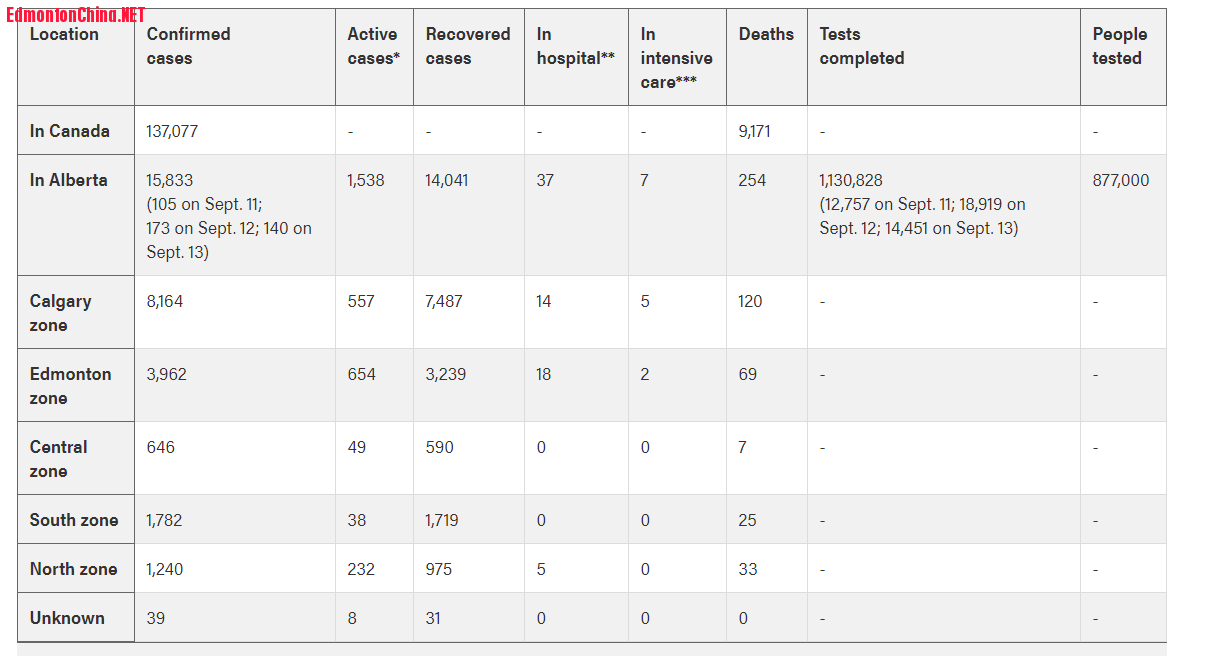This screenshot has width=1205, height=656.
Task: Click the In Alberta row label
Action: (68, 180)
